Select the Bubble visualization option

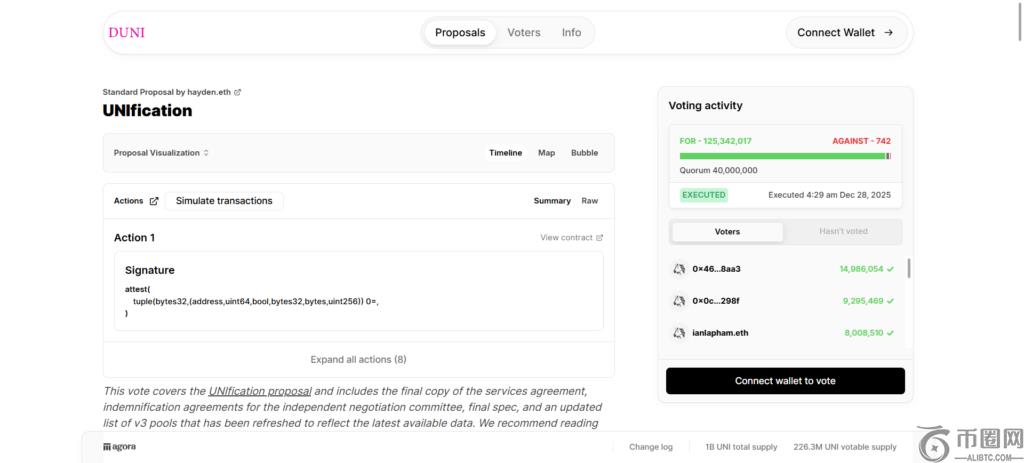coord(584,153)
